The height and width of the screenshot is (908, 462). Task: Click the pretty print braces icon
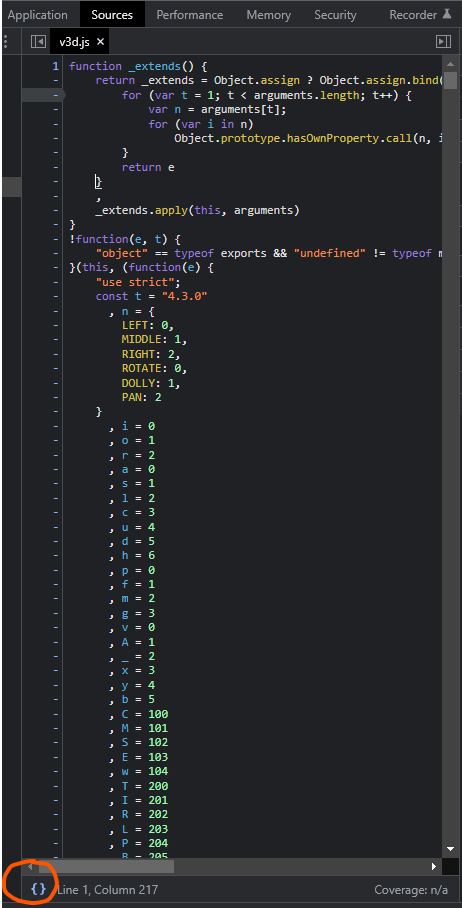coord(38,889)
